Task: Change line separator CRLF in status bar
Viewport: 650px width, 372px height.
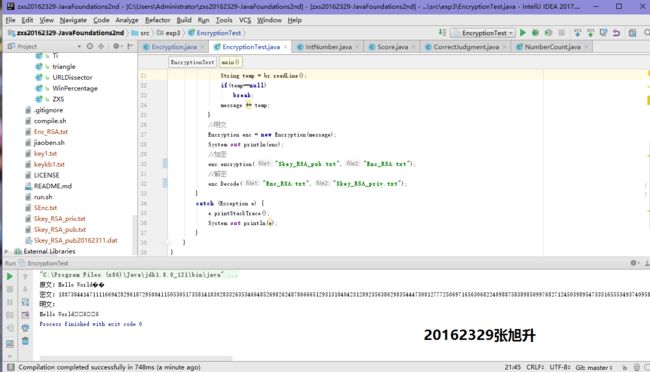Action: point(535,367)
